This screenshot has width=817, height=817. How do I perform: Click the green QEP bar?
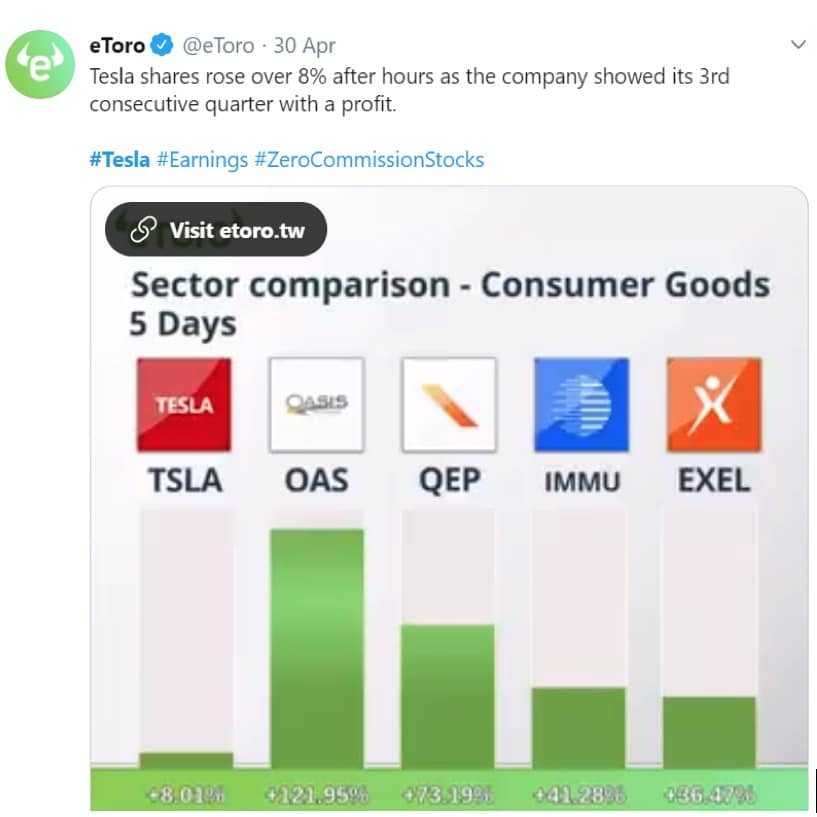pos(448,696)
